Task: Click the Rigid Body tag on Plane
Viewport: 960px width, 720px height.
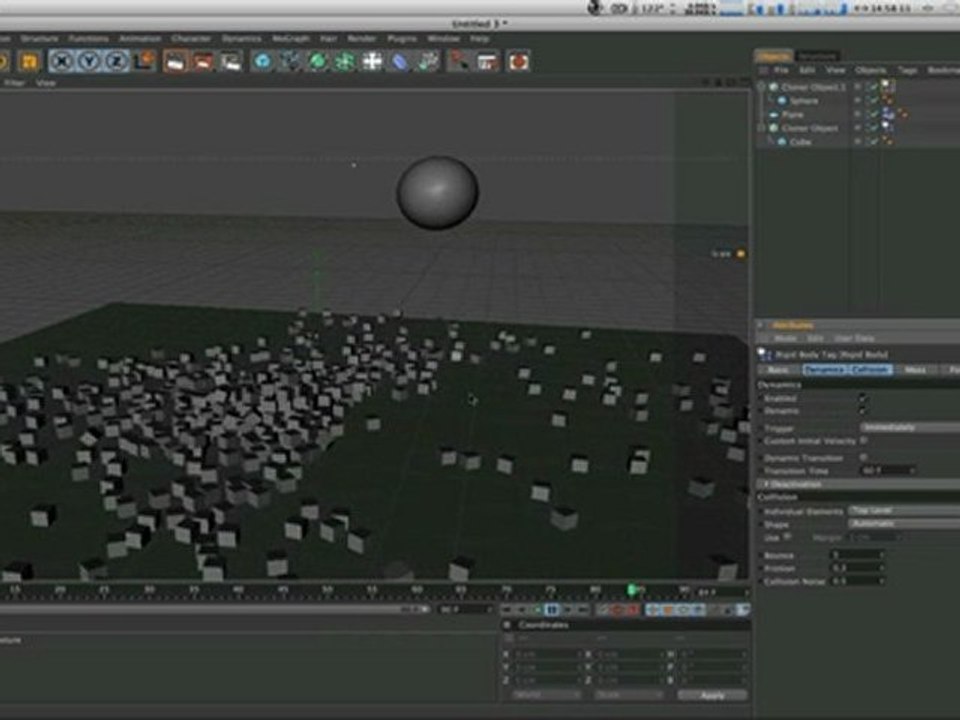Action: [x=888, y=114]
